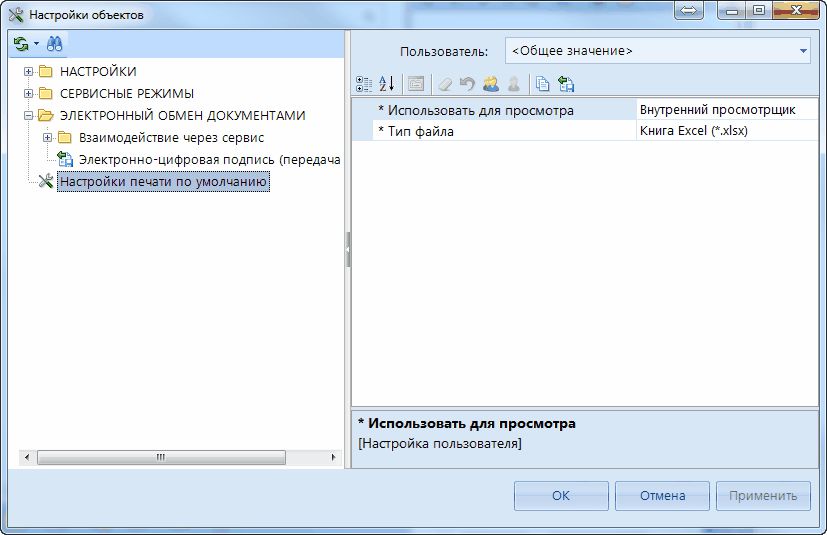
Task: Expand the НАСТРОЙКИ folder node
Action: 29,72
